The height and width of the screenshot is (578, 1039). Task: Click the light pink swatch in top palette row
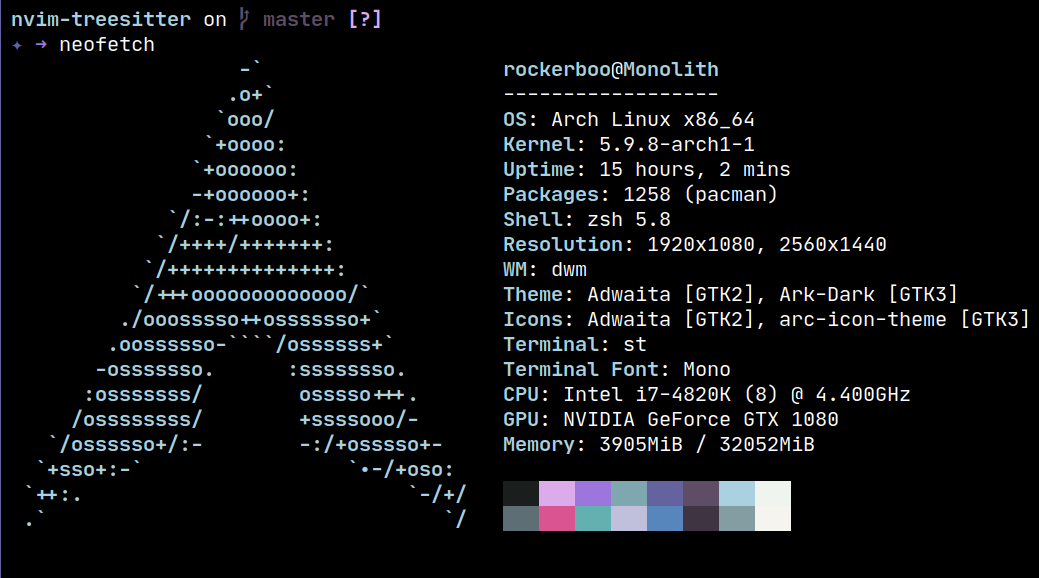coord(557,494)
